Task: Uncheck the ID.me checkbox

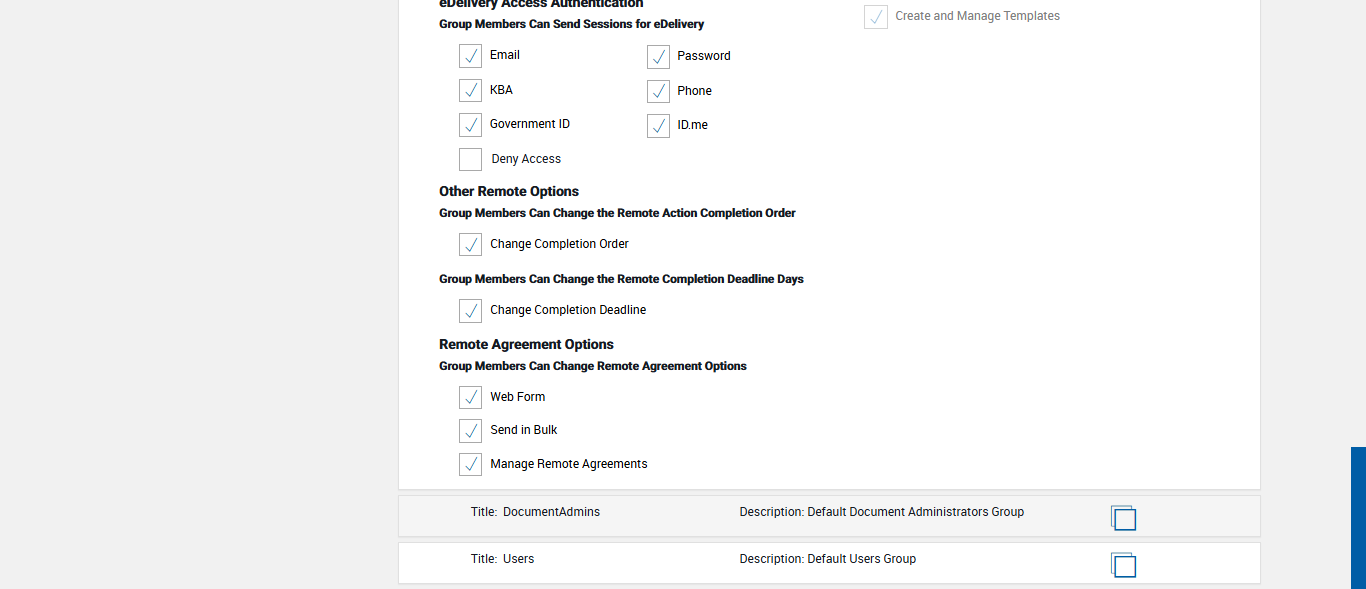Action: [x=658, y=126]
